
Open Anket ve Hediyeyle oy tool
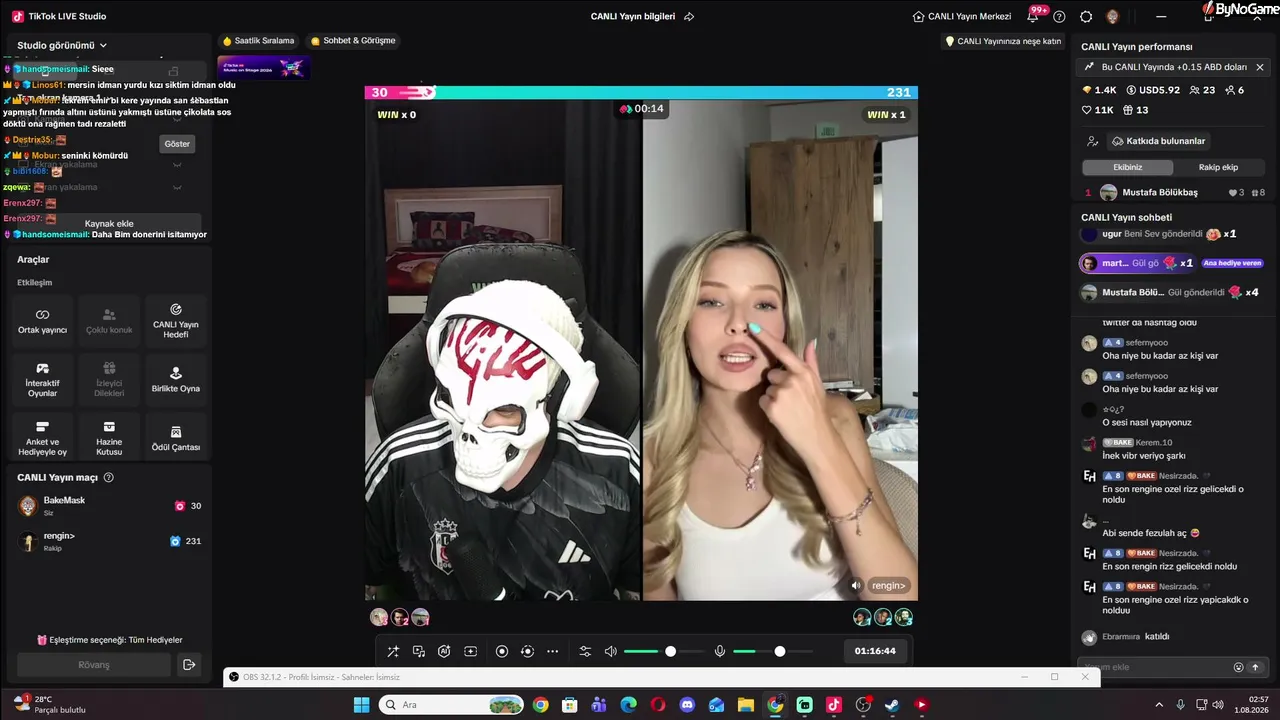pos(42,439)
